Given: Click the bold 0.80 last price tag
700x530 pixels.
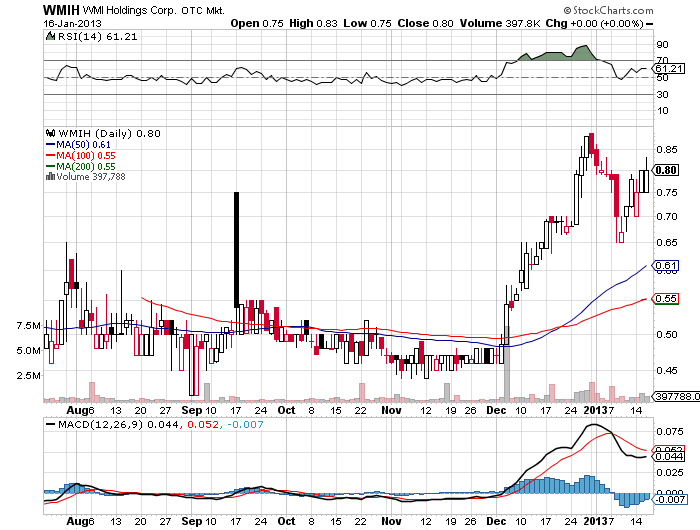Looking at the screenshot, I should [667, 170].
